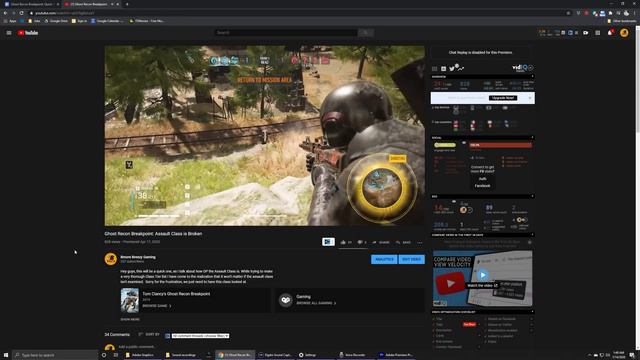This screenshot has width=640, height=360.
Task: Click the vidIQ panel grid icon
Action: [435, 69]
